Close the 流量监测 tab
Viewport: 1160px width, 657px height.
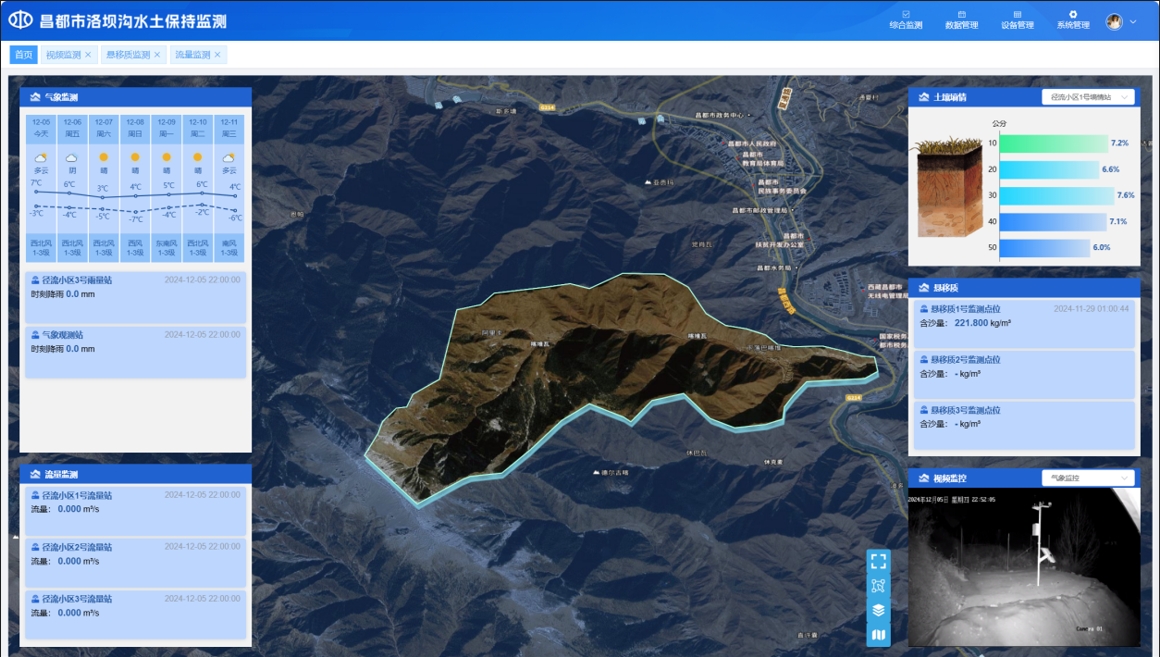tap(218, 55)
